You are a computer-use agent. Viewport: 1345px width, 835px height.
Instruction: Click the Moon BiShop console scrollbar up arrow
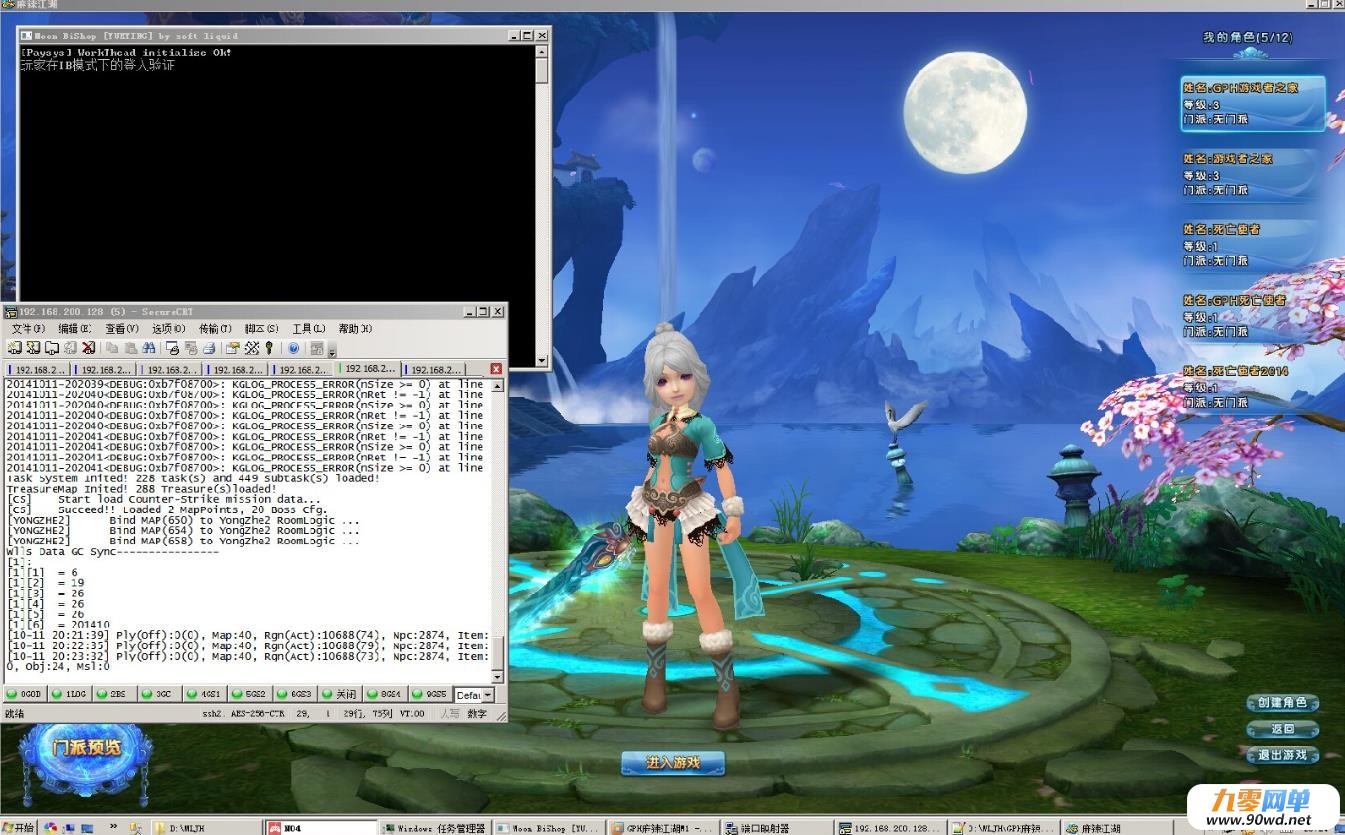542,51
